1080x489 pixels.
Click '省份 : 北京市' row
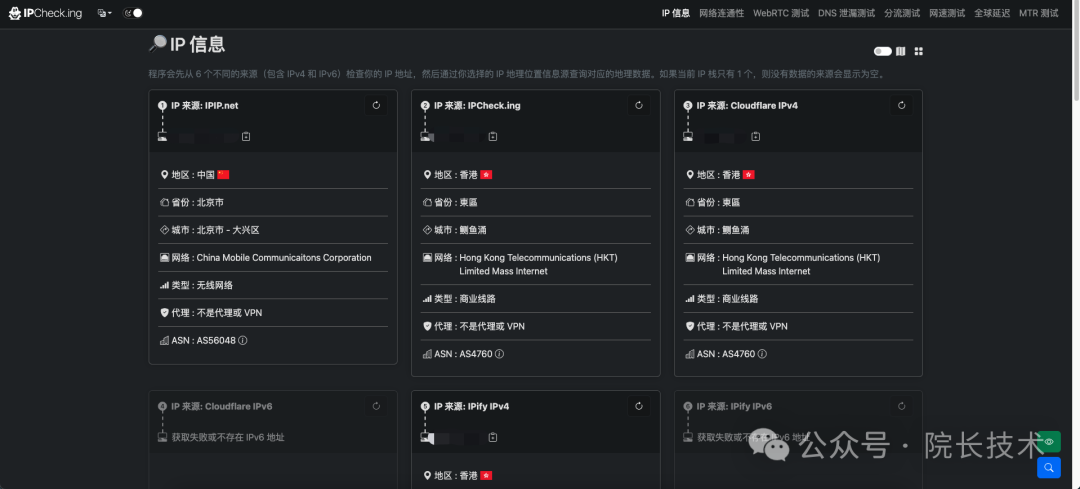[273, 202]
